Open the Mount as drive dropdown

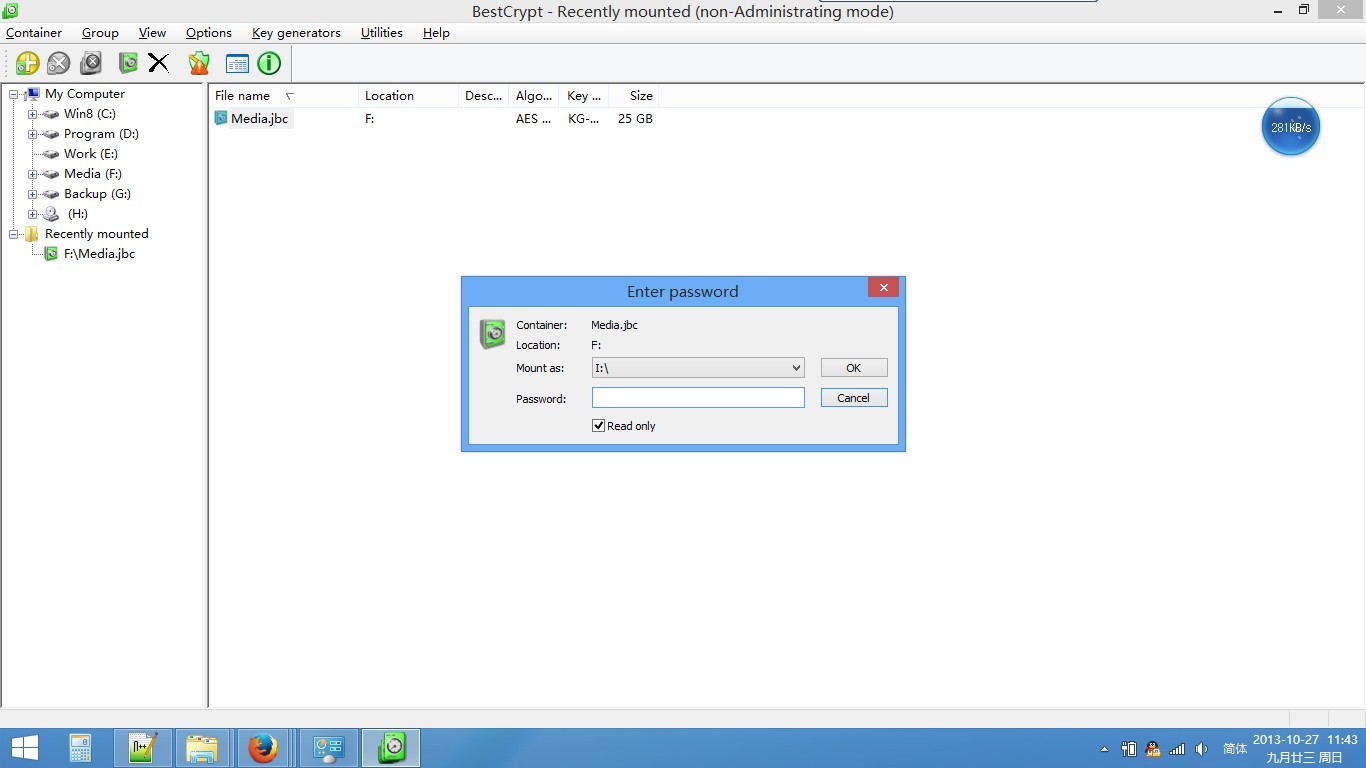(x=796, y=368)
